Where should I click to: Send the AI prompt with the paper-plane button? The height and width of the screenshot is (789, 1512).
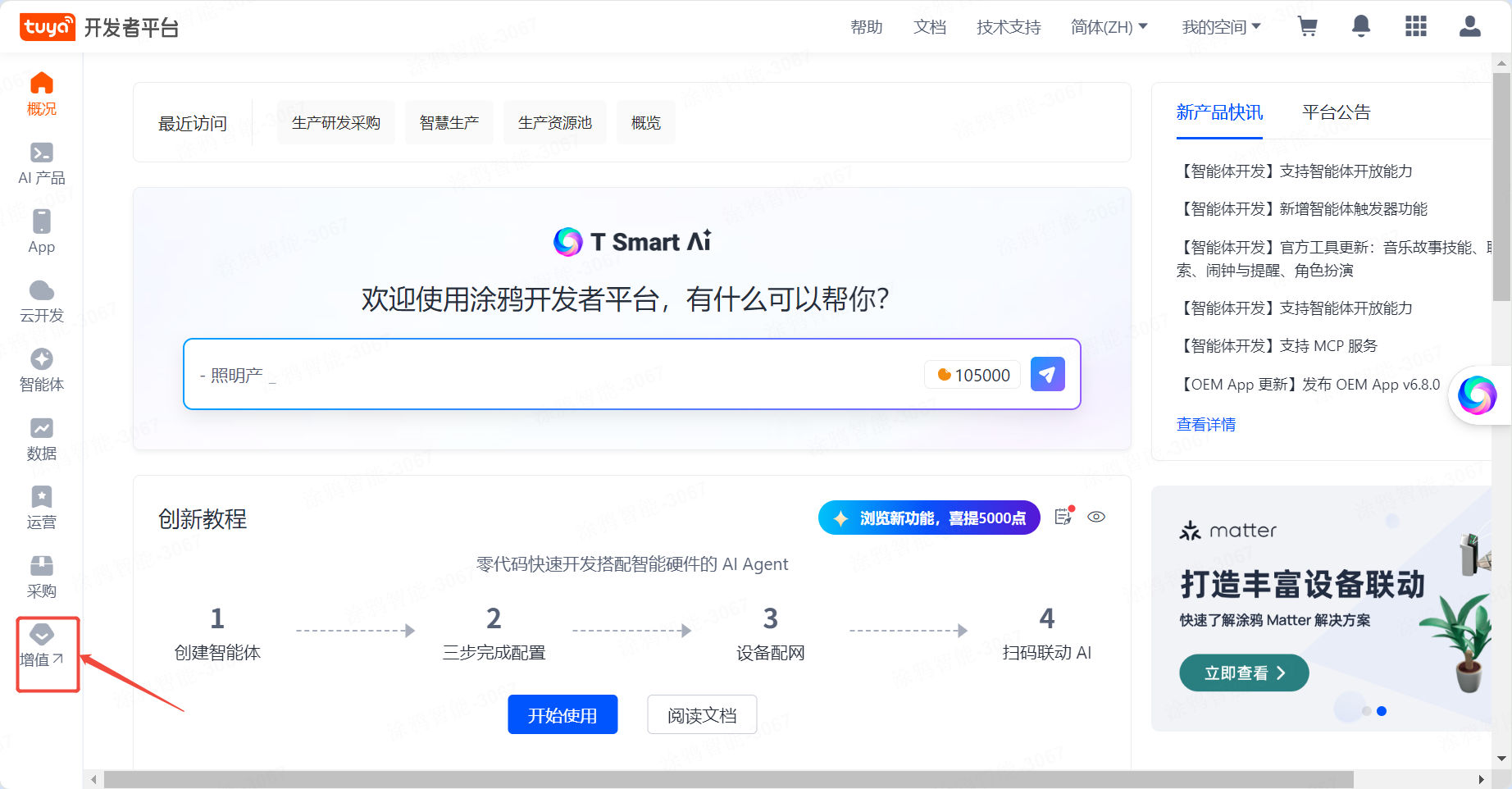(1047, 374)
